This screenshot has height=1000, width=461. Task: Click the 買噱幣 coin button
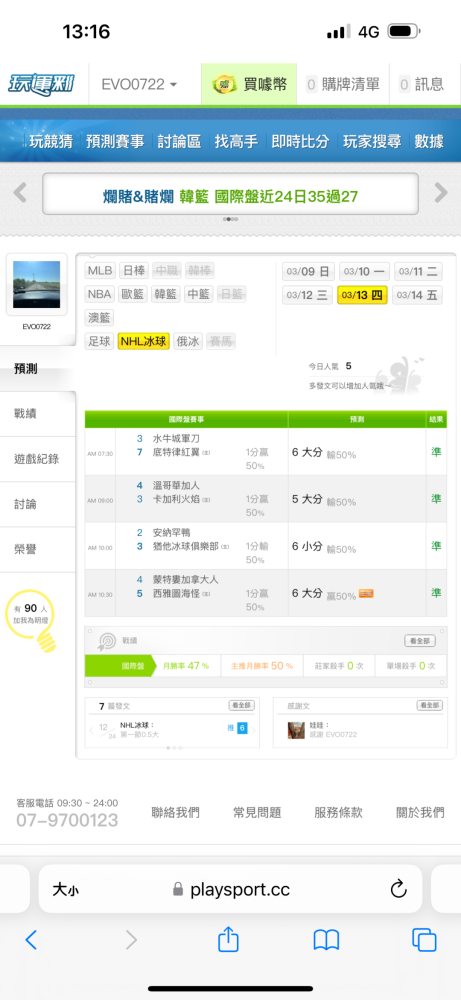pyautogui.click(x=249, y=84)
